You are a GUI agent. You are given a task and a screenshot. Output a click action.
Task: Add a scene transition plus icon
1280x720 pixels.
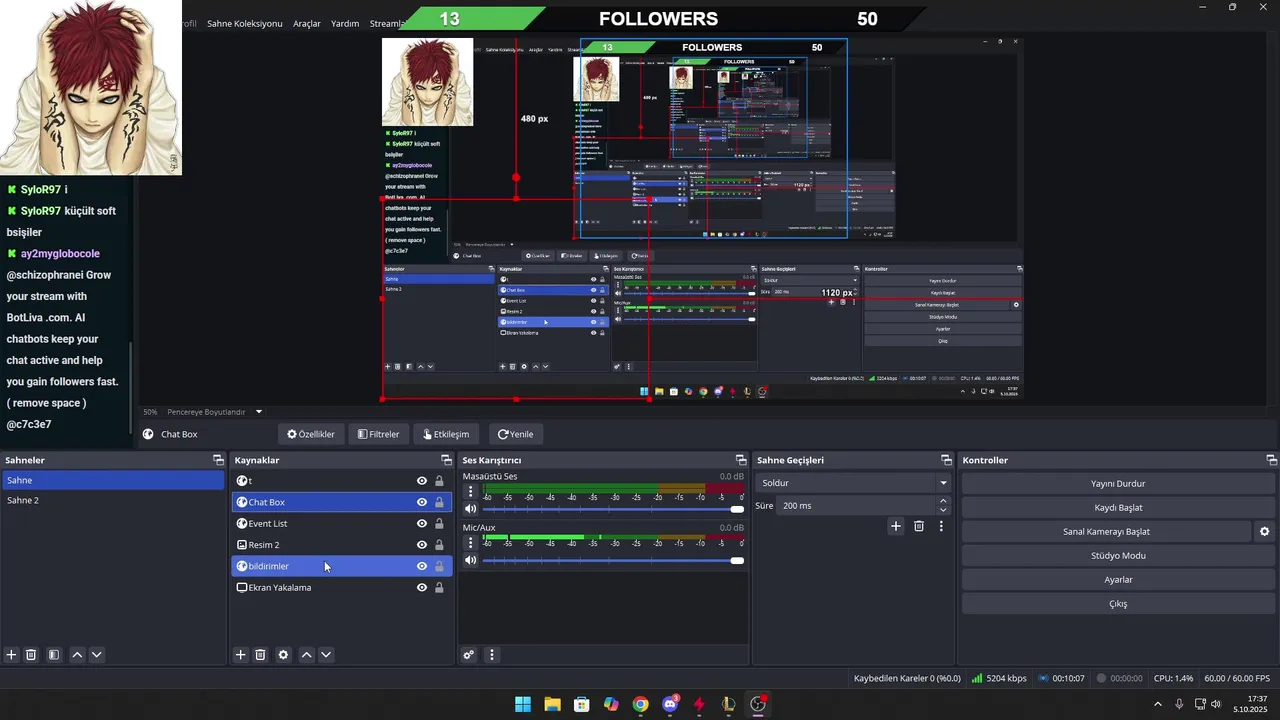click(x=896, y=526)
